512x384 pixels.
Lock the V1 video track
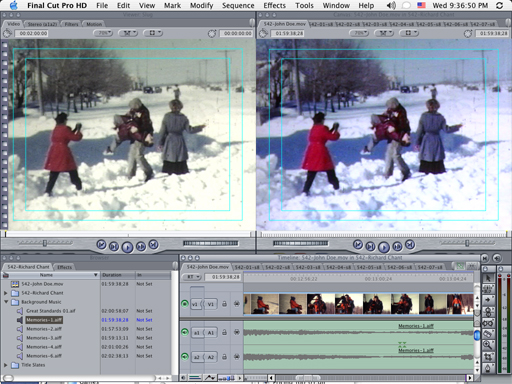click(224, 304)
